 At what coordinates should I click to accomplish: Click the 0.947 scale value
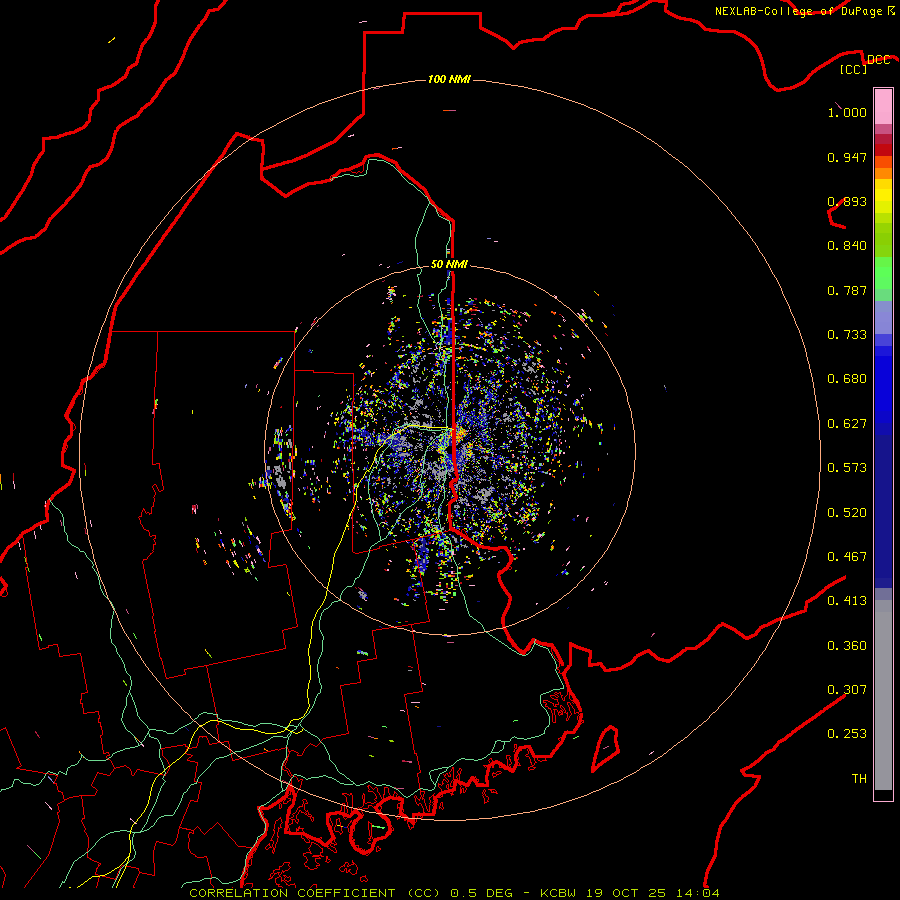click(x=847, y=157)
